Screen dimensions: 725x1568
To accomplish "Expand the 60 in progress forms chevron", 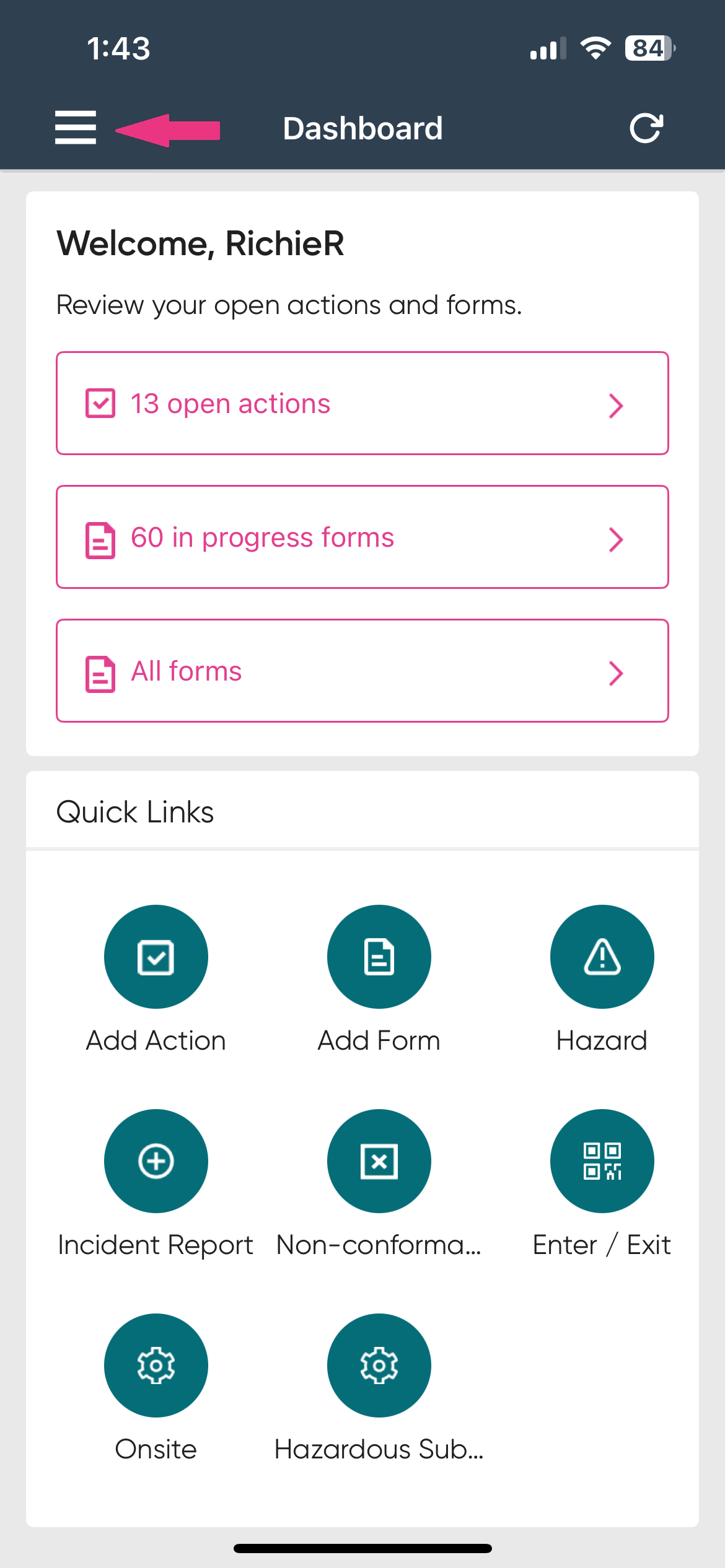I will click(x=615, y=539).
